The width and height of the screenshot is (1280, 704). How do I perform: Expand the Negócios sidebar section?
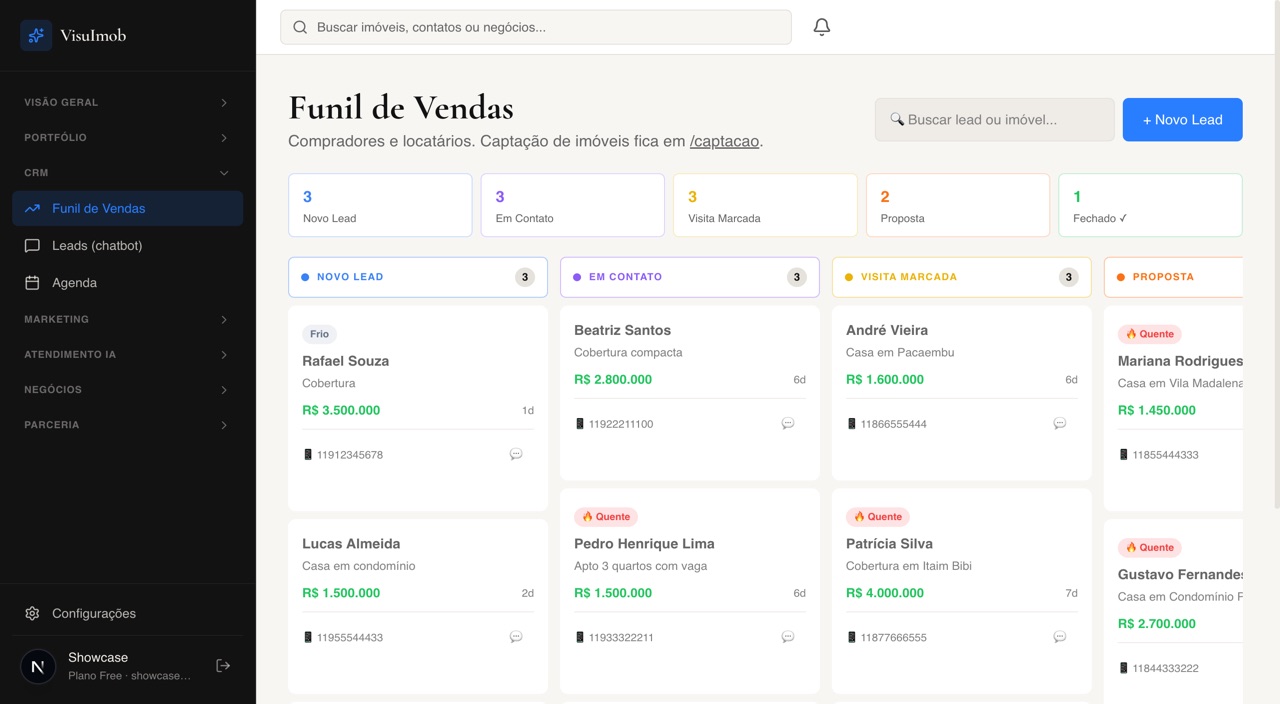click(x=128, y=390)
